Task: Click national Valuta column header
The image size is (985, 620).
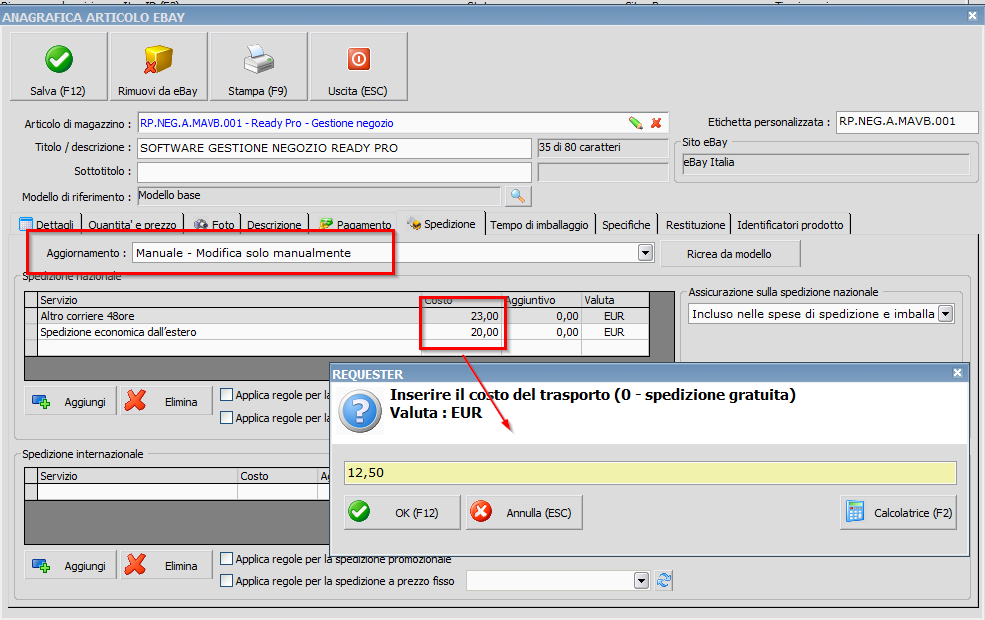Action: 615,300
